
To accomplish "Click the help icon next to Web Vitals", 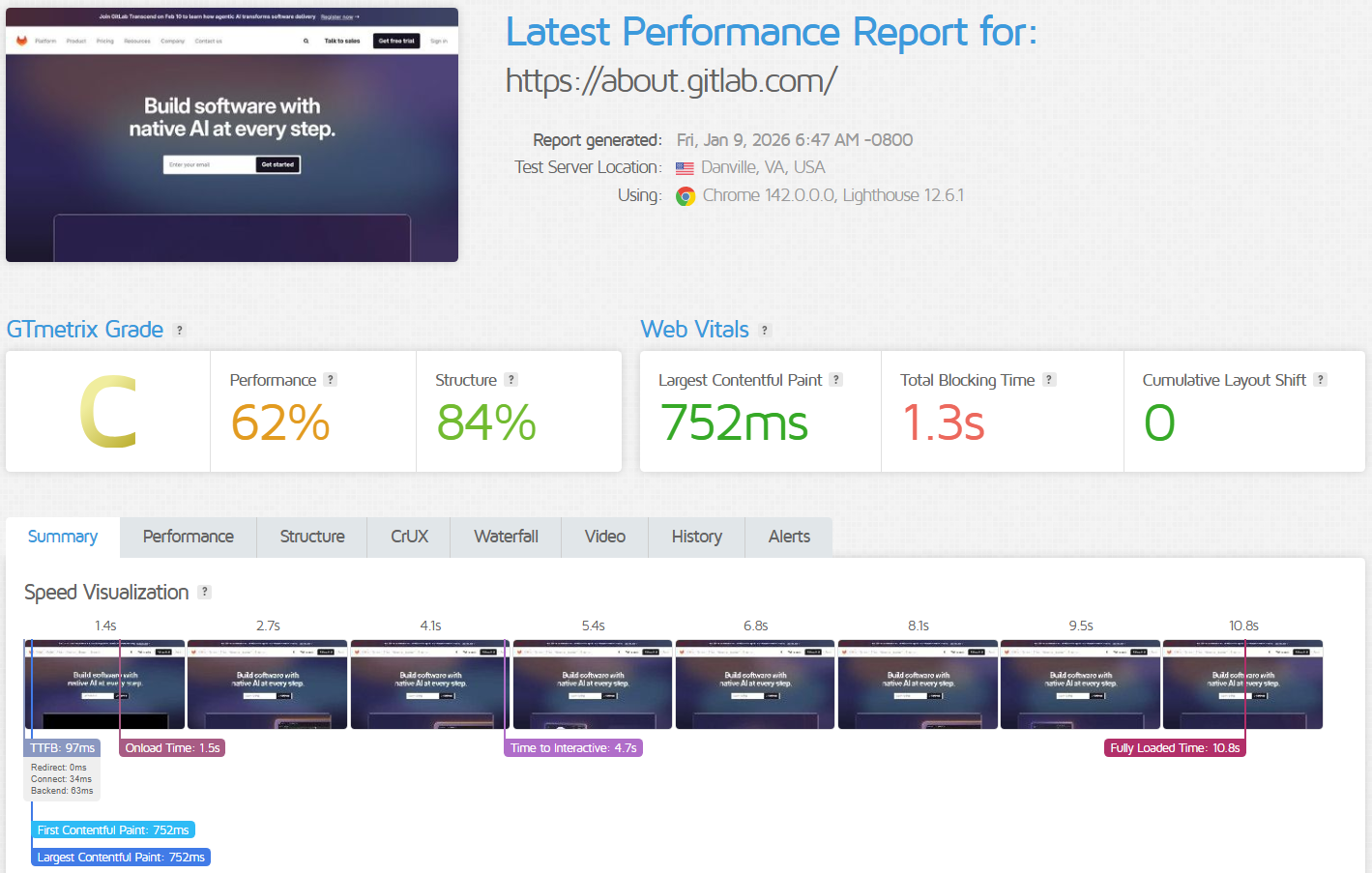I will coord(765,331).
